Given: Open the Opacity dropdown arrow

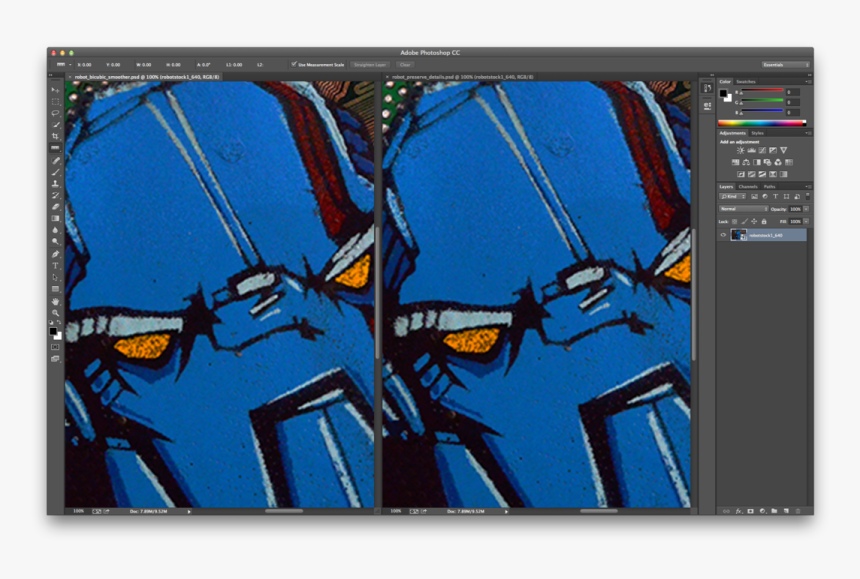Looking at the screenshot, I should [806, 209].
